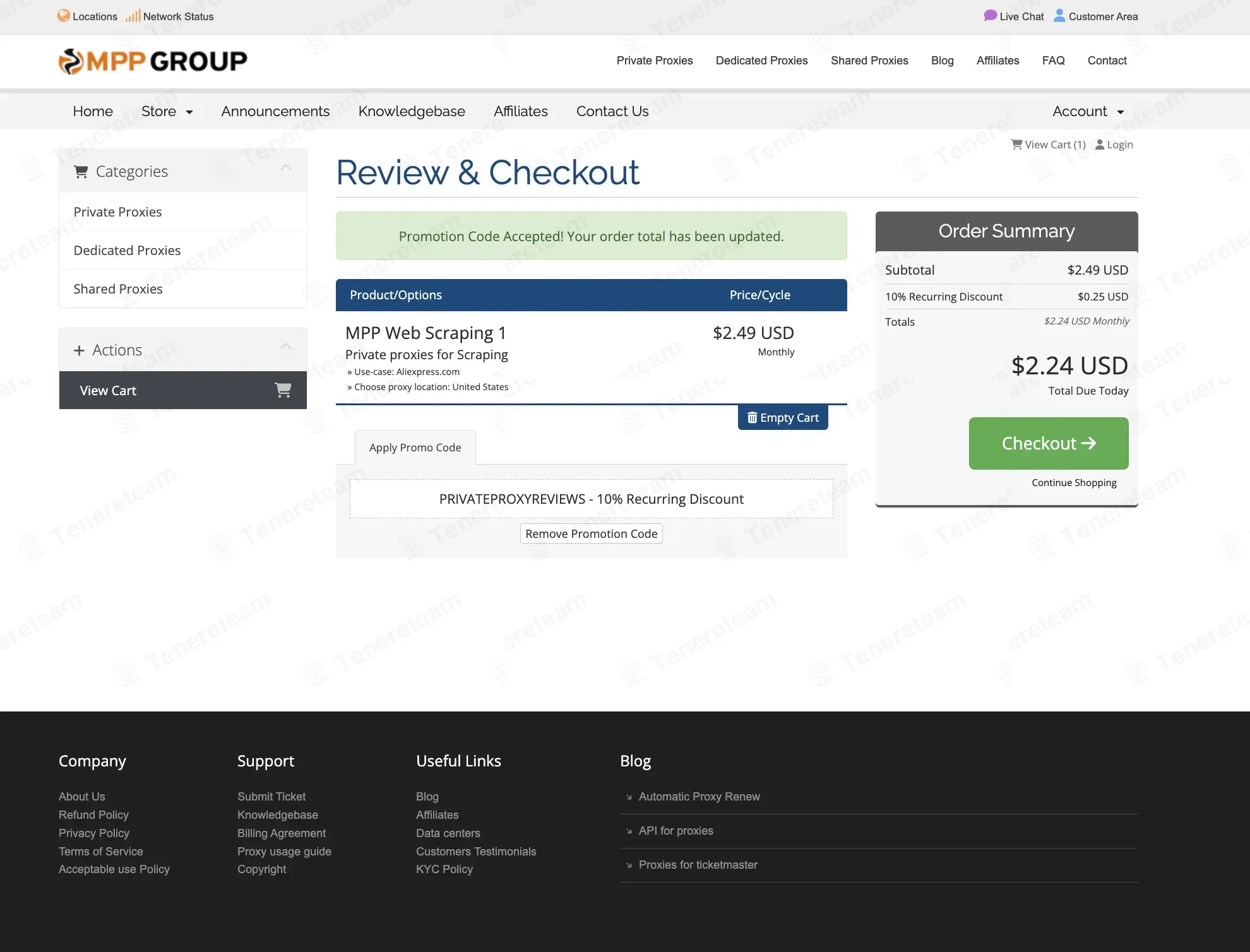Click the Empty Cart button
This screenshot has height=952, width=1250.
click(x=783, y=417)
